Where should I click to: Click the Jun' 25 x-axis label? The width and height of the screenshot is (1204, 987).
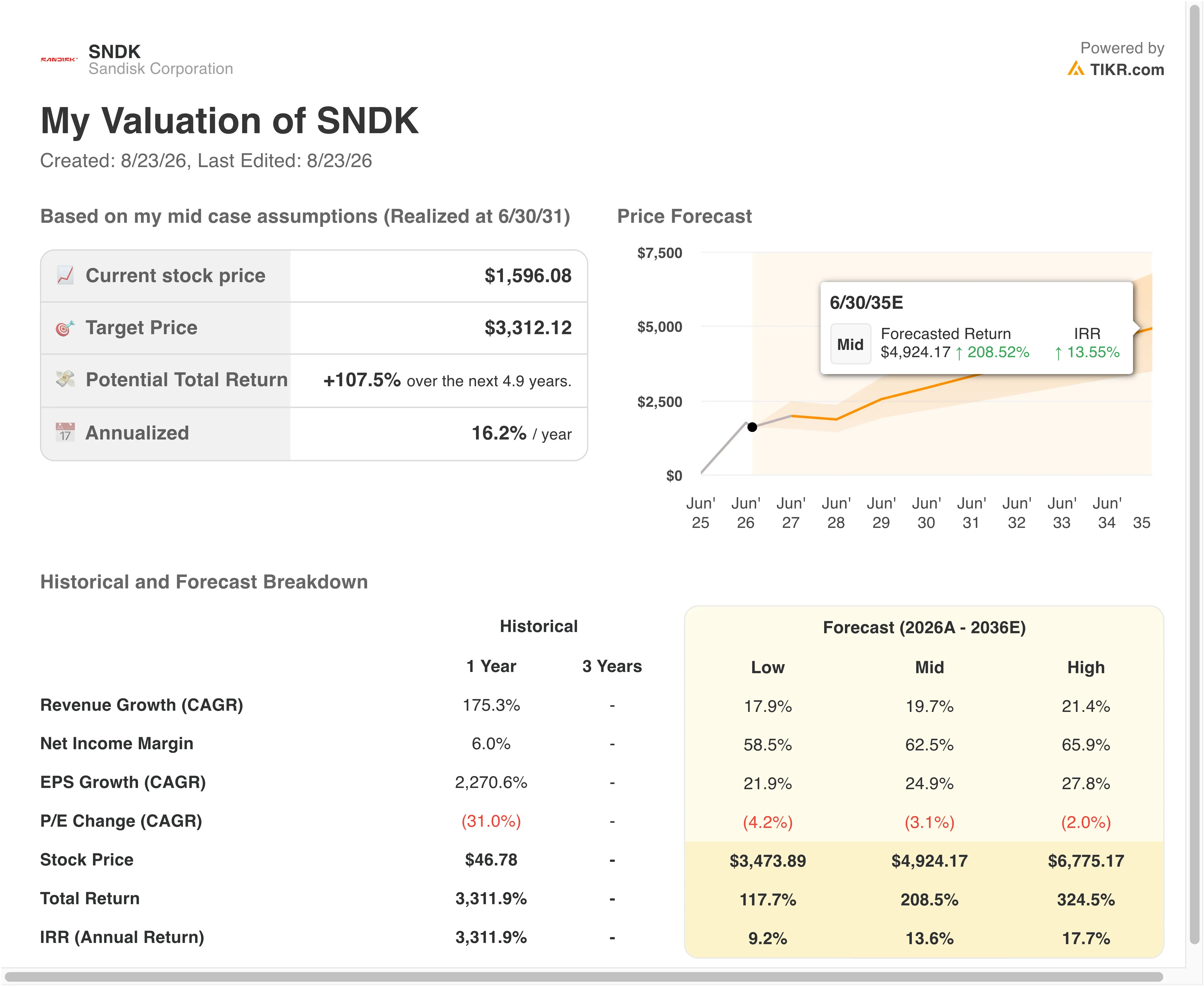(x=700, y=513)
